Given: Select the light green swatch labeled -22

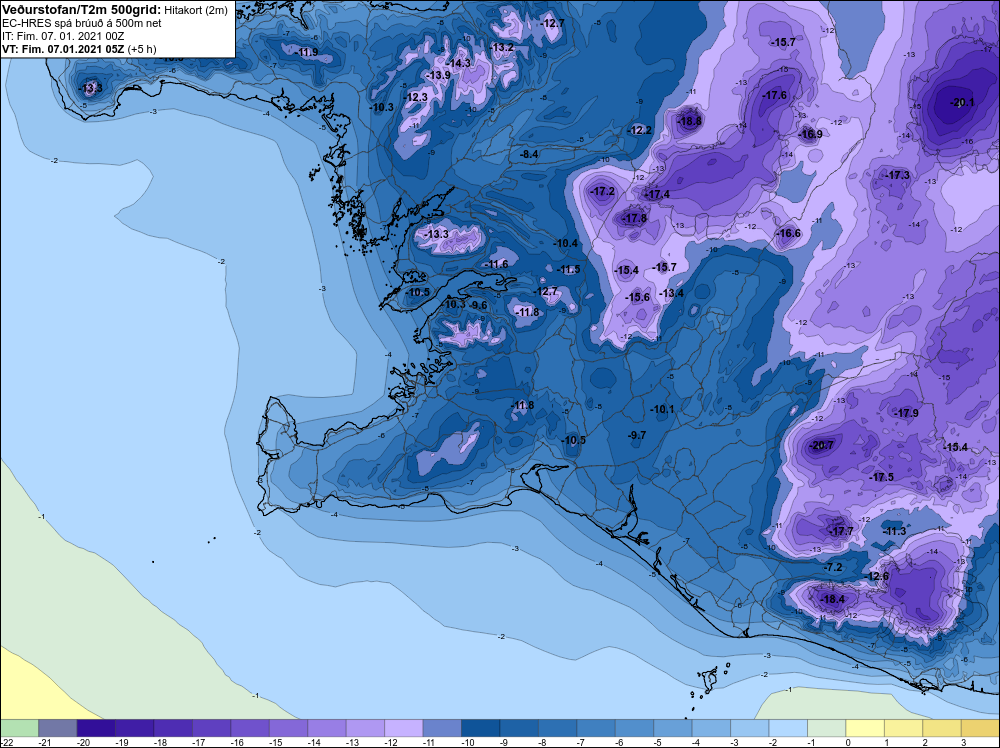Looking at the screenshot, I should pos(19,728).
